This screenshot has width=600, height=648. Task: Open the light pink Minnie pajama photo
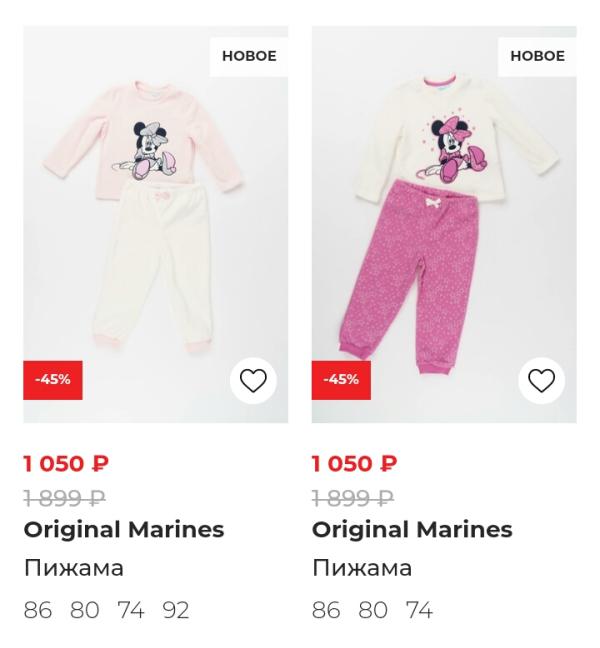point(155,220)
